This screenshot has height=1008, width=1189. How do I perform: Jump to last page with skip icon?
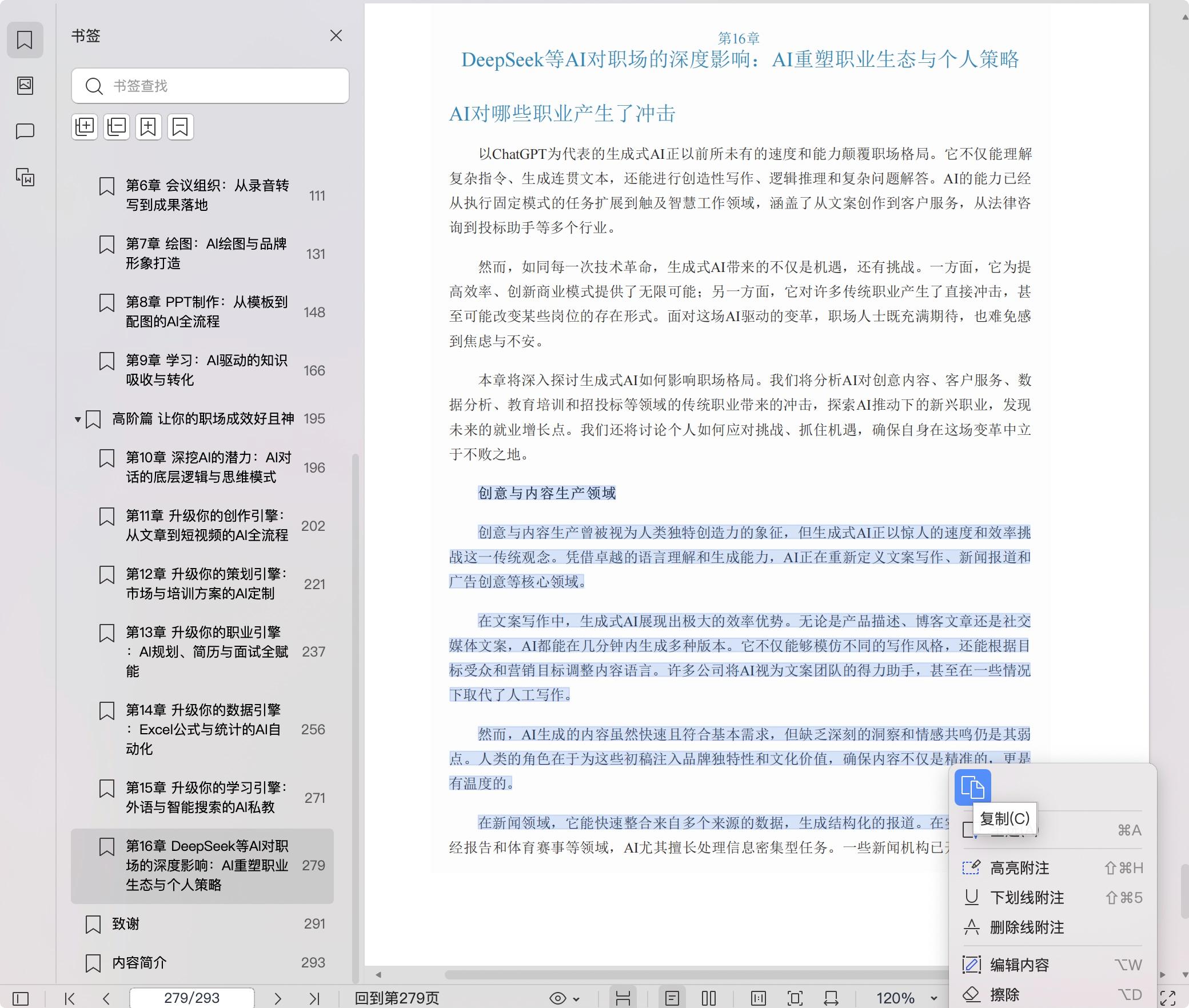[315, 998]
